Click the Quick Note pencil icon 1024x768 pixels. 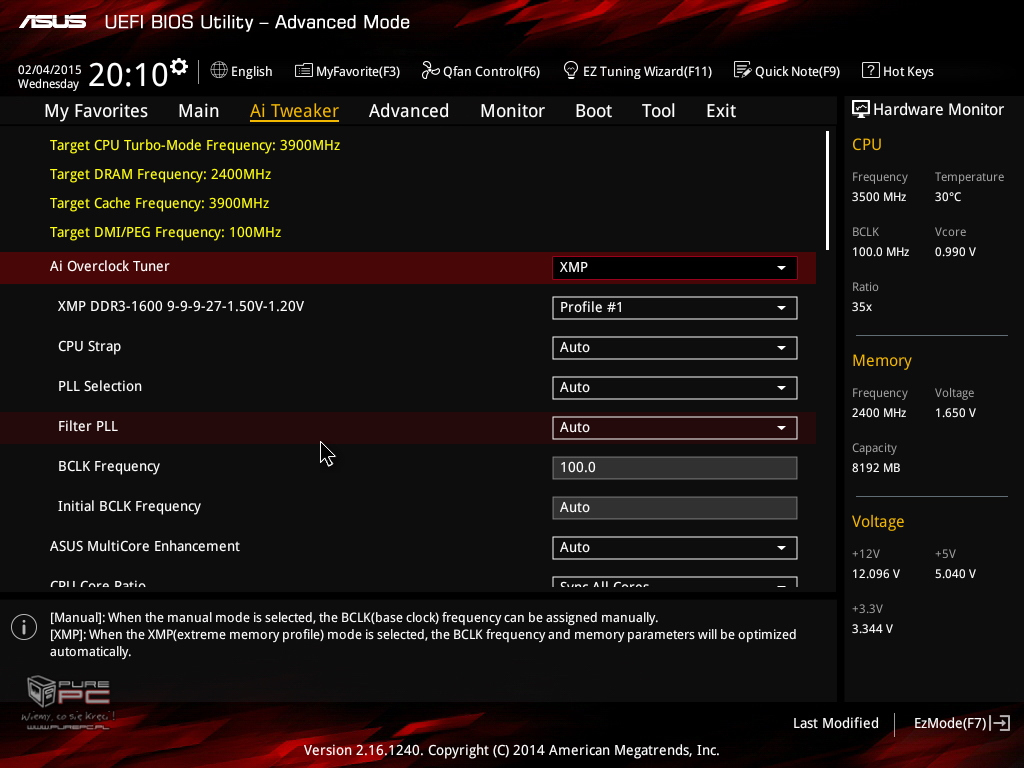[x=743, y=70]
